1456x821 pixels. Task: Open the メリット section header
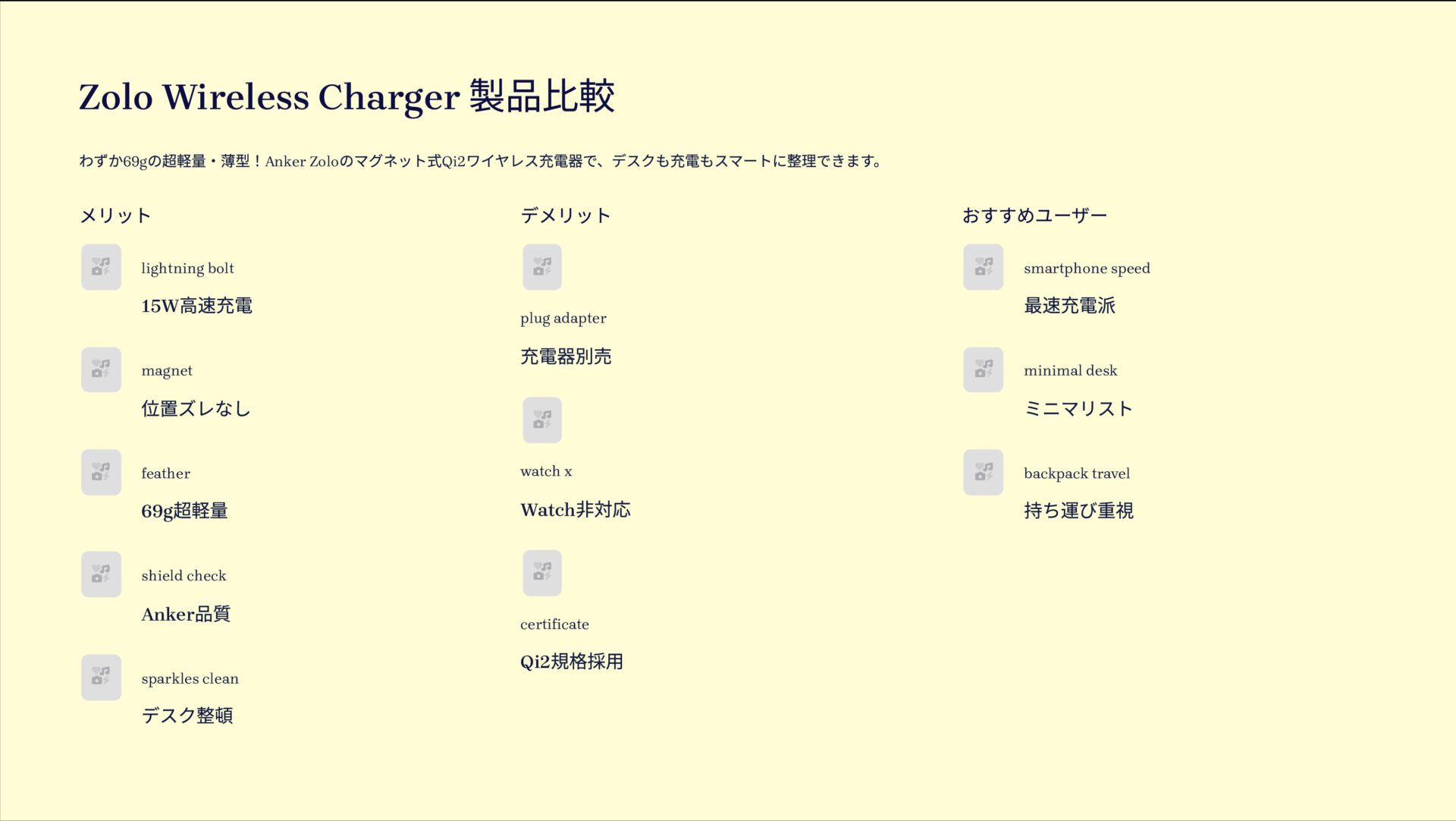(115, 215)
